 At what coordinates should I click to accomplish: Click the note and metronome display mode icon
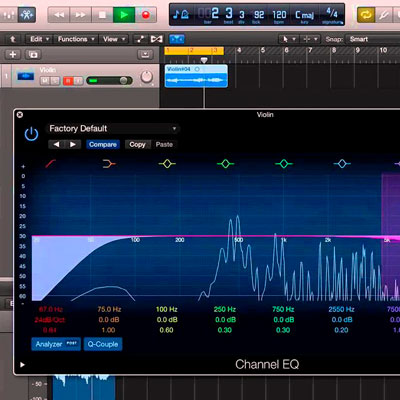[181, 14]
